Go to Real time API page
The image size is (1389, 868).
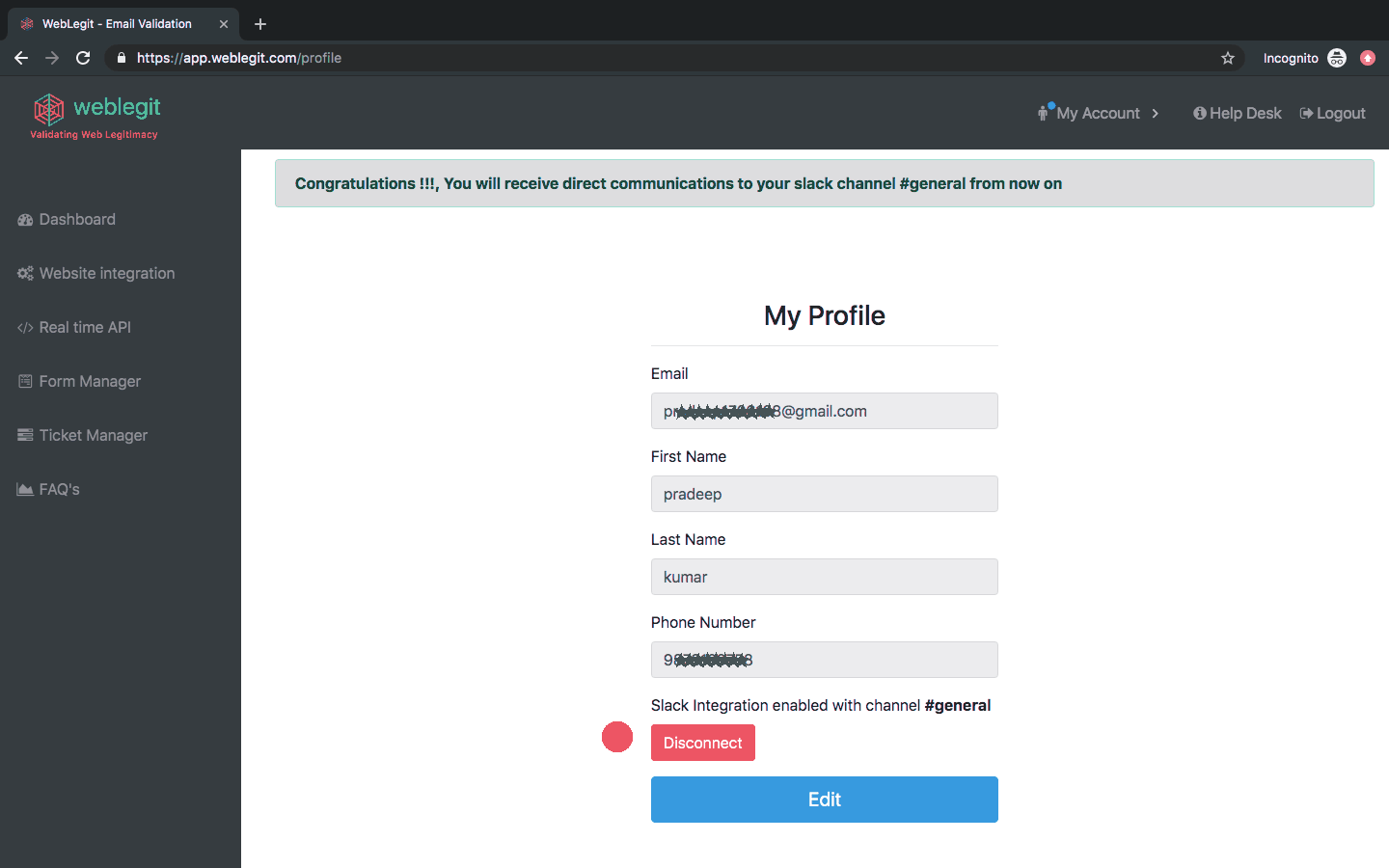(x=74, y=328)
